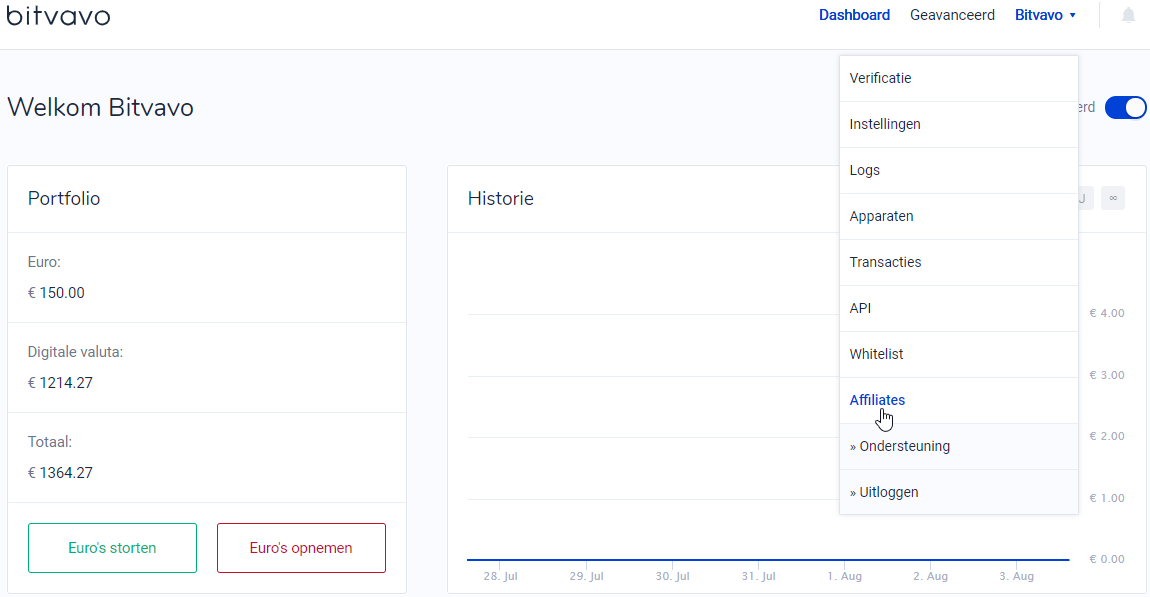Viewport: 1150px width, 597px height.
Task: Open Verificatie from the account menu
Action: pos(959,78)
